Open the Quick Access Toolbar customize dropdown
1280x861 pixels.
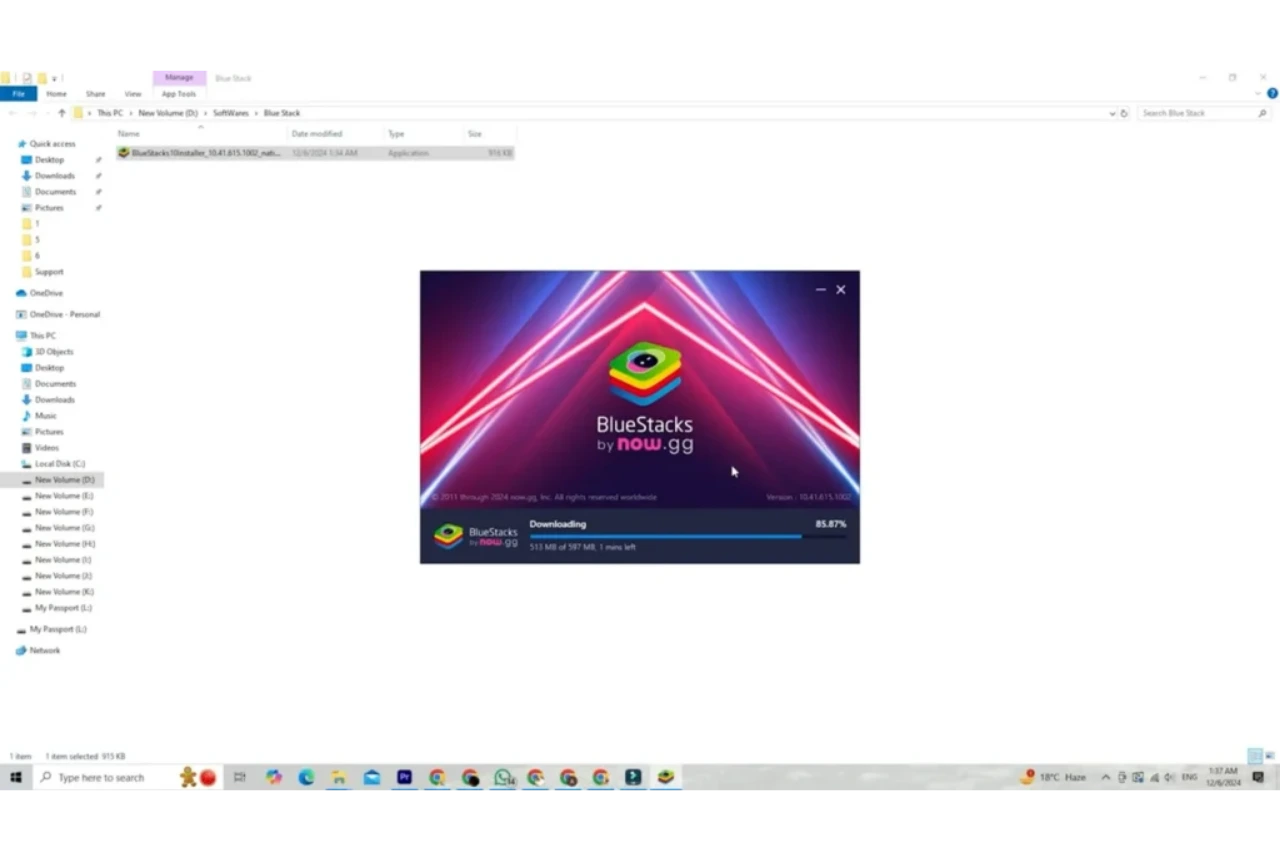pos(54,78)
